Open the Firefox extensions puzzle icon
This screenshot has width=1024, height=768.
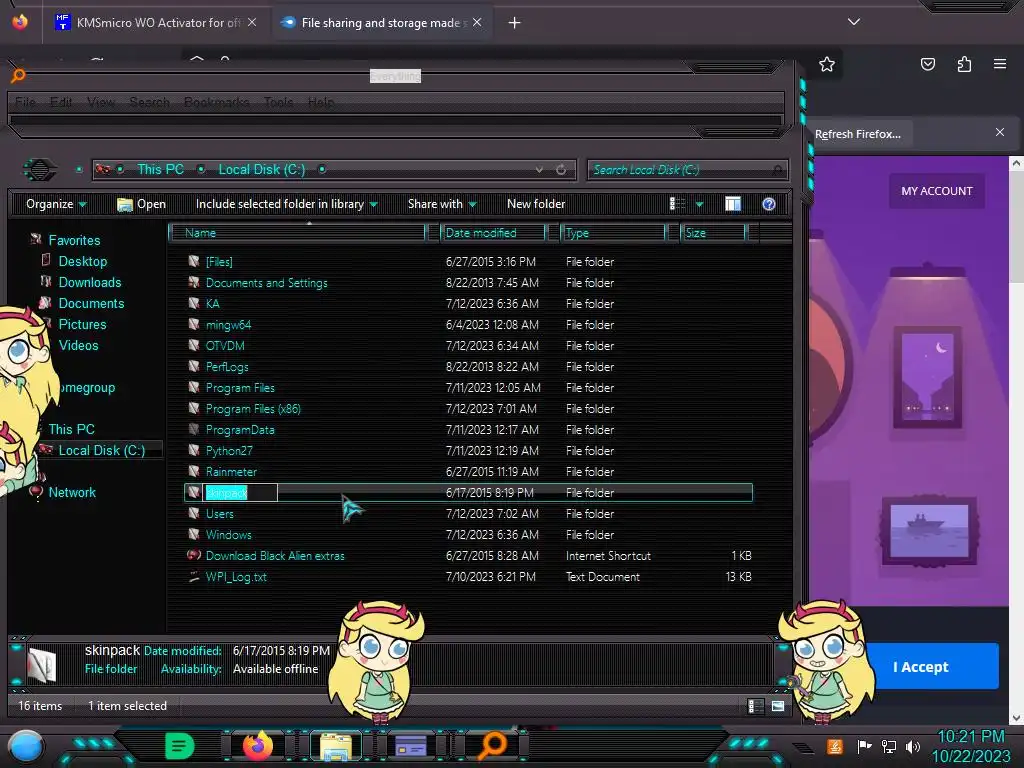point(964,64)
